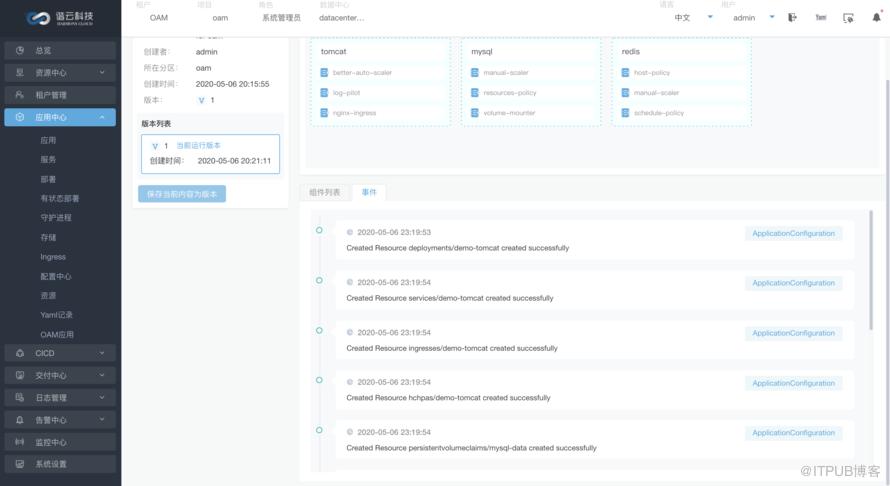Image resolution: width=890 pixels, height=486 pixels.
Task: Click the 当前运行版本 link
Action: [x=198, y=146]
